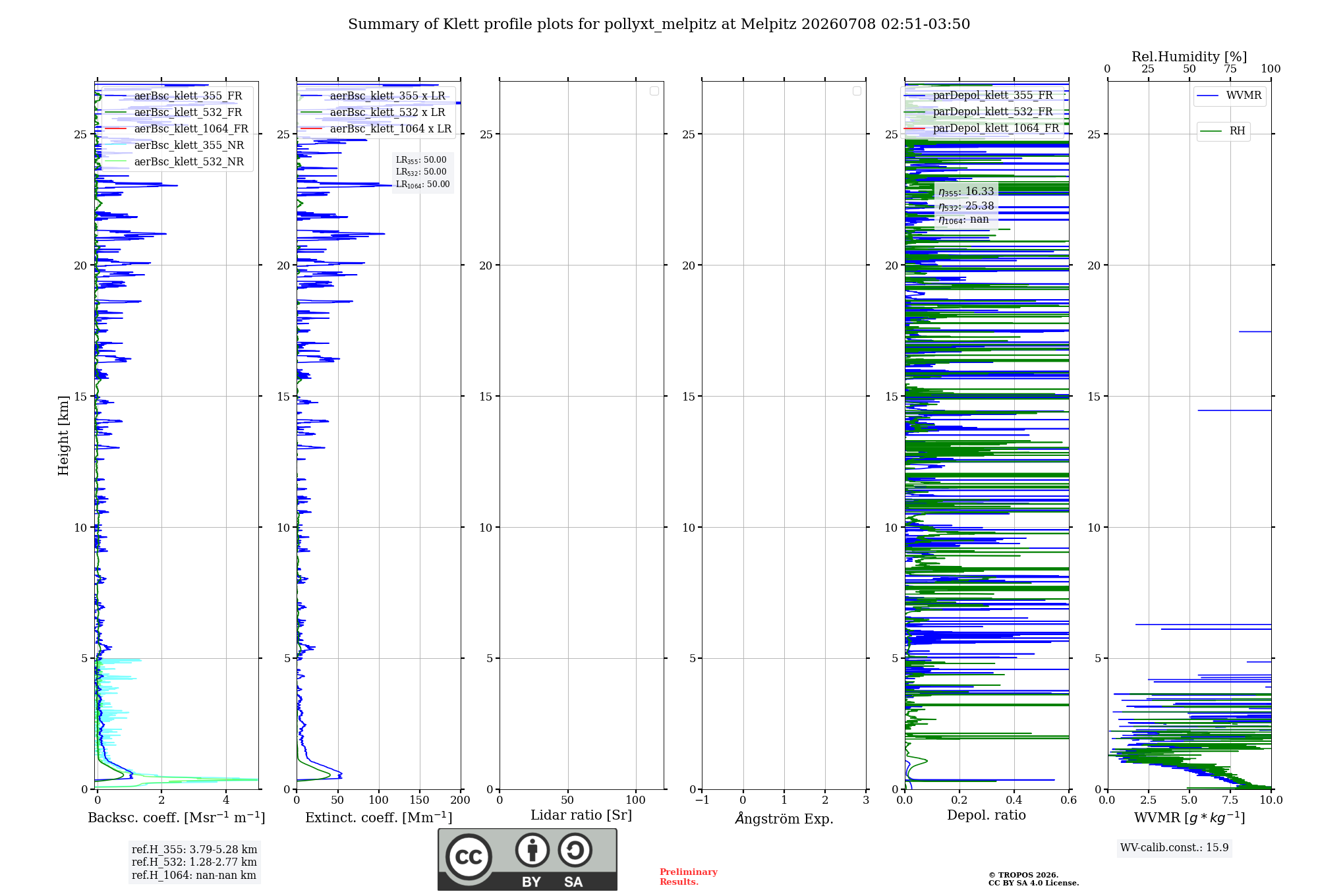Click the empty legend box in Lidar ratio plot

(x=654, y=91)
